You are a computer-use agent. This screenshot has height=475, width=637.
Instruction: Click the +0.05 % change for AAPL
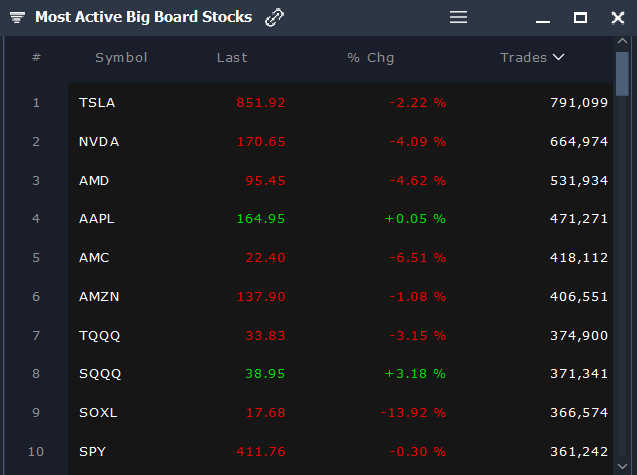pyautogui.click(x=415, y=219)
